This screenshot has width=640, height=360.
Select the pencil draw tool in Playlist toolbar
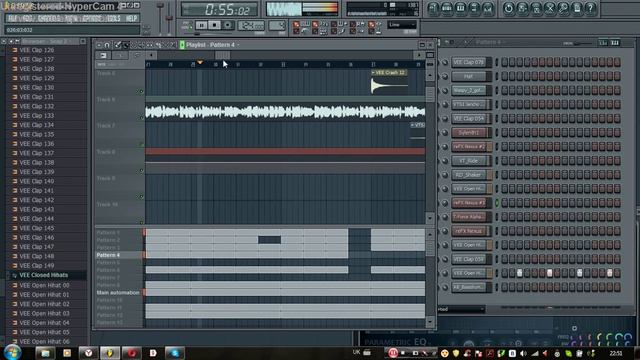[118, 45]
